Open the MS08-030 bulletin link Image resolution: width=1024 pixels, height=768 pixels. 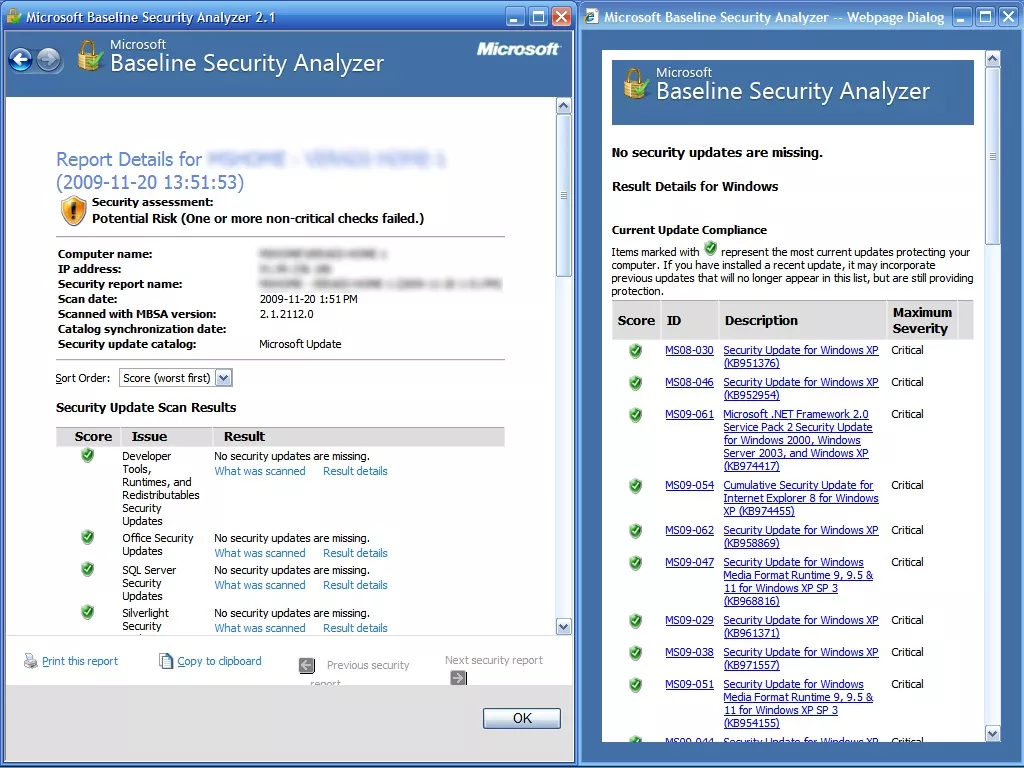coord(689,350)
